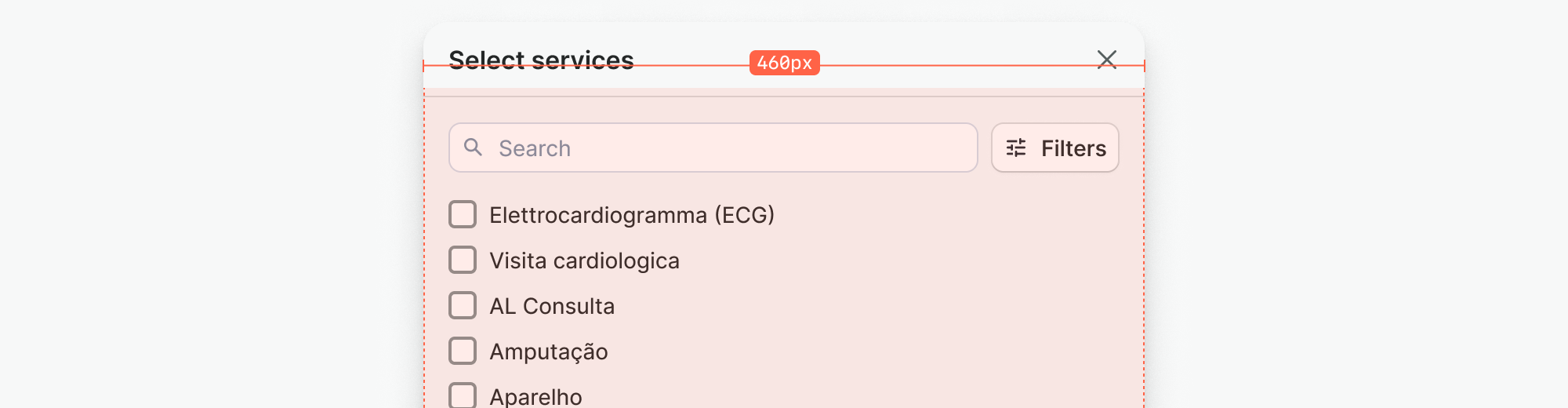Pick the Aparelho service name
The height and width of the screenshot is (408, 1568).
[535, 396]
